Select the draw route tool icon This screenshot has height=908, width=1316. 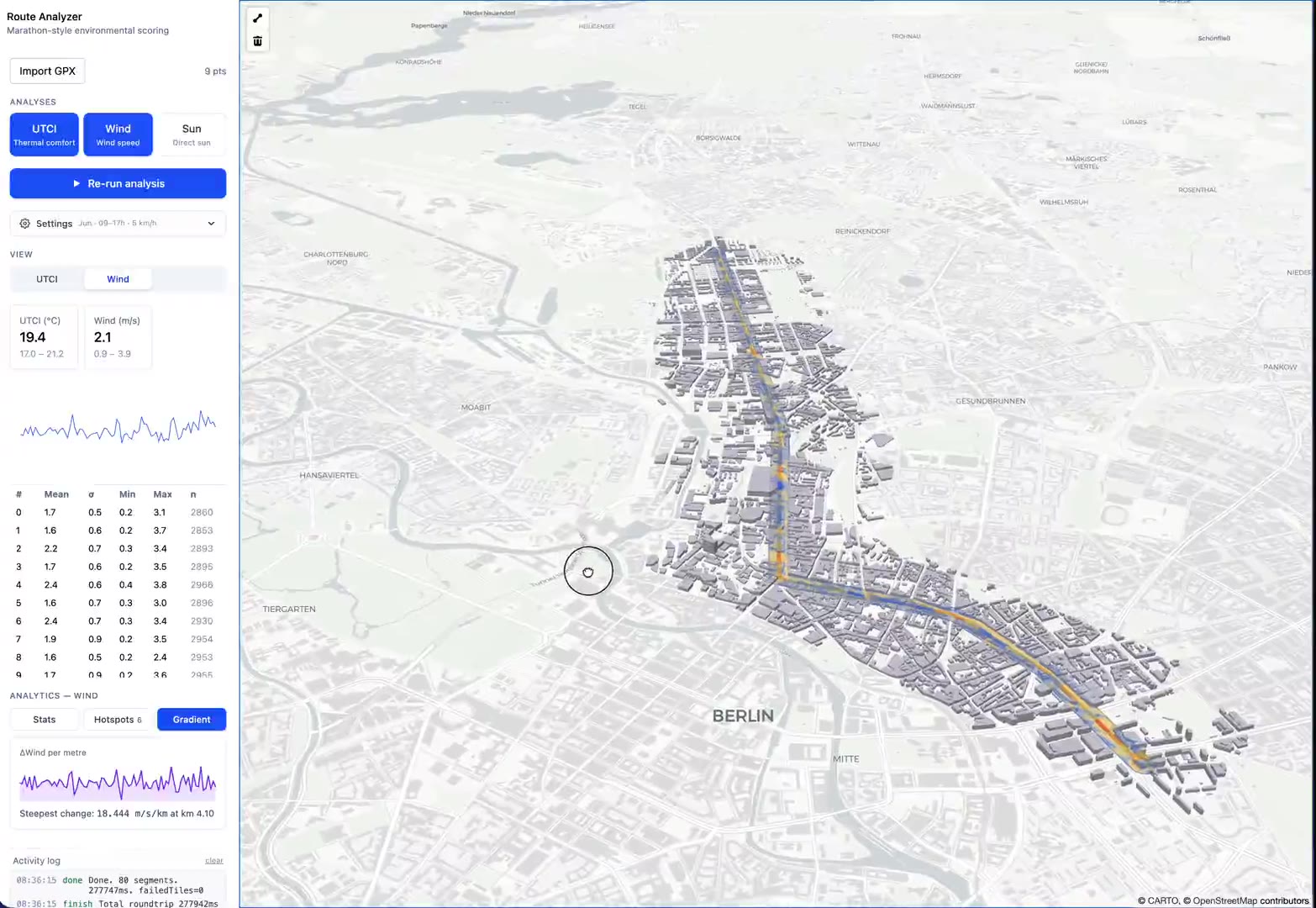(258, 18)
